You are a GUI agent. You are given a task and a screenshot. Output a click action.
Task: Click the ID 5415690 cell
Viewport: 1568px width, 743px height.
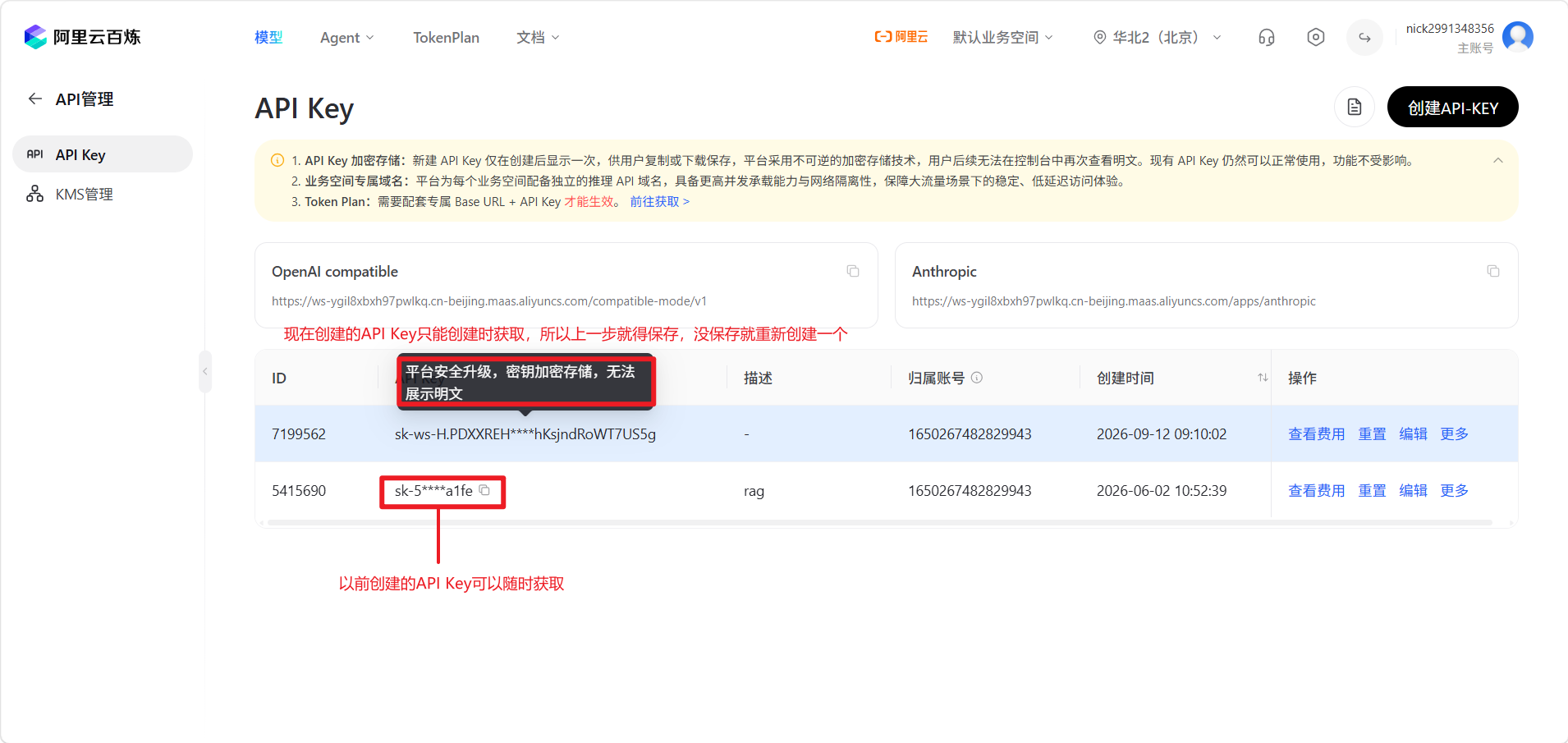(299, 490)
